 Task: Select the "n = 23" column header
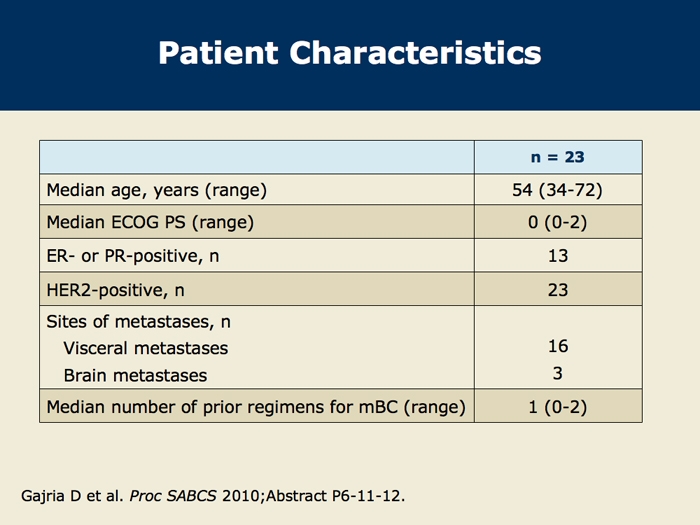(557, 157)
